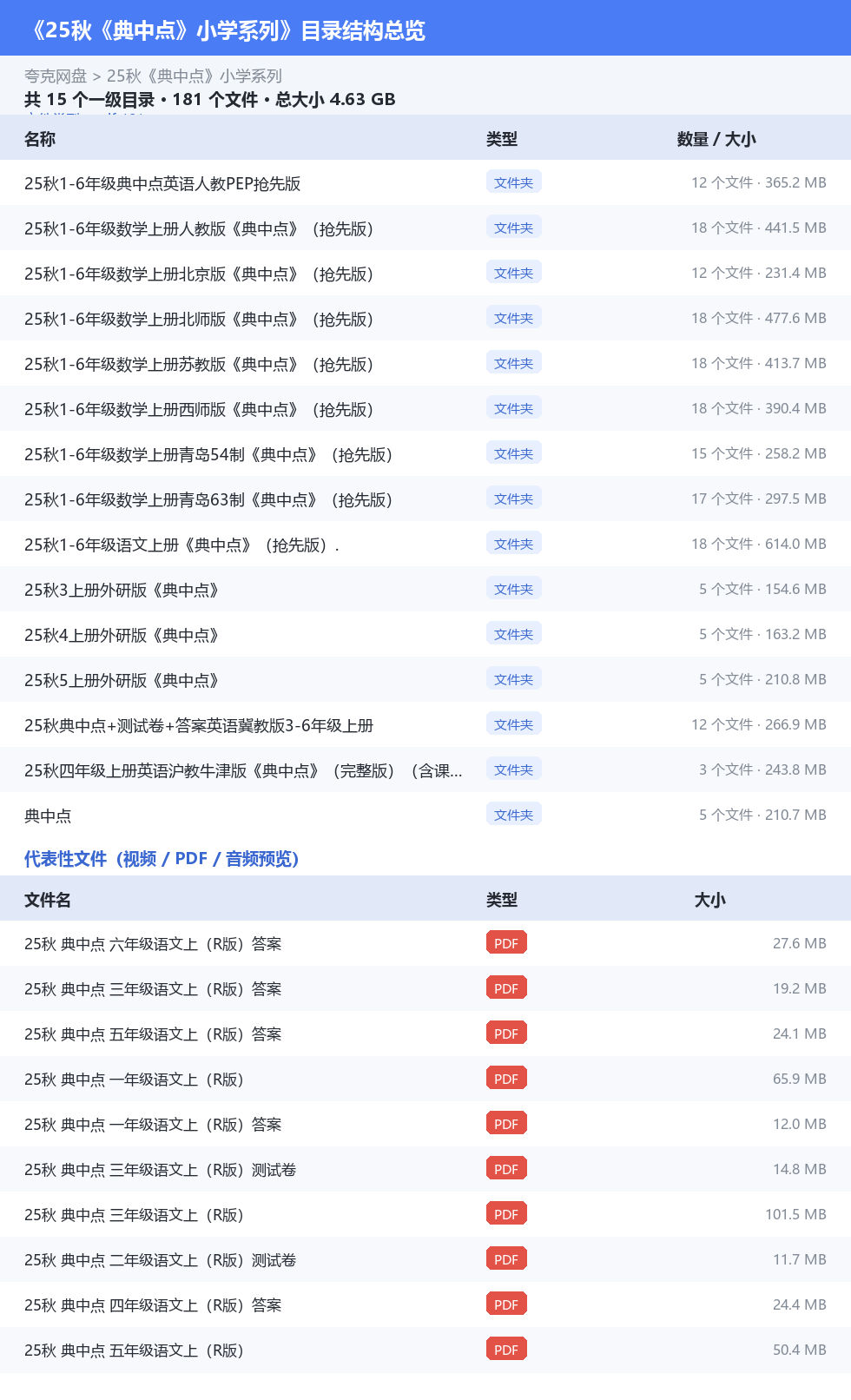Select size 18 个文件 · 413.7 MB
This screenshot has width=851, height=1400.
pyautogui.click(x=758, y=363)
